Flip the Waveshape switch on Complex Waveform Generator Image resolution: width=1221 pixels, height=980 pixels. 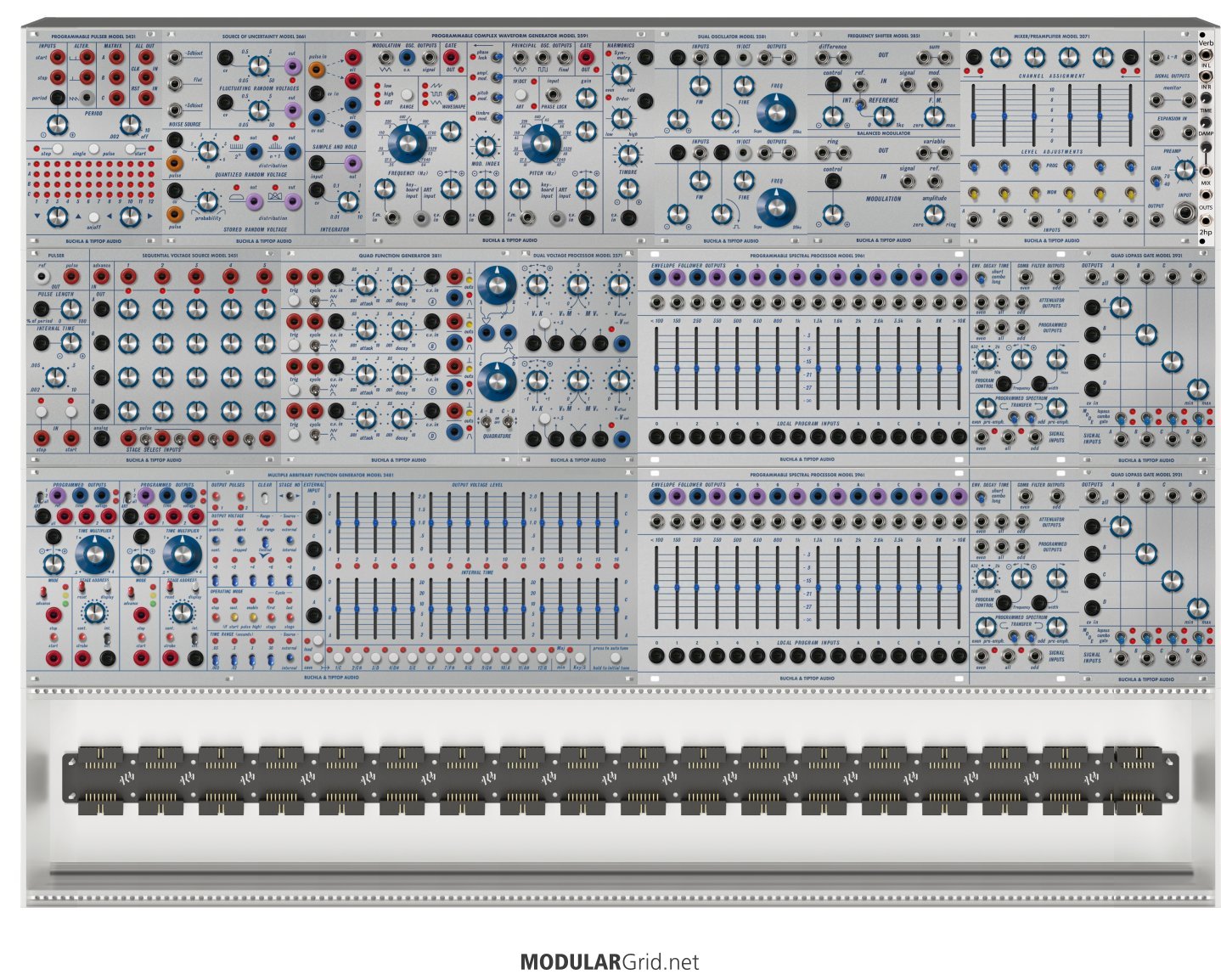[x=451, y=95]
